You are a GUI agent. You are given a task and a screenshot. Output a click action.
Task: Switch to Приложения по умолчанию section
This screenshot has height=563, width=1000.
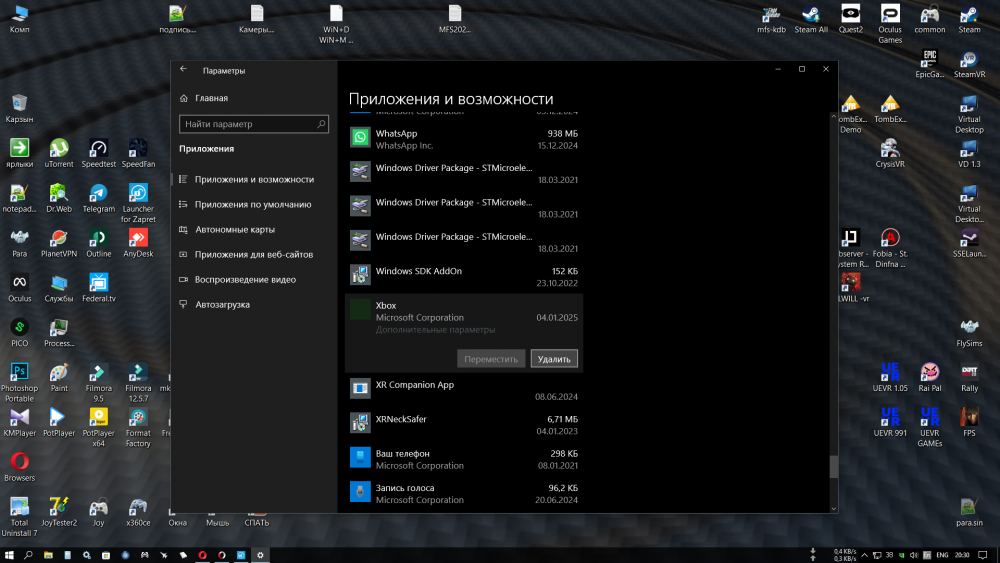pos(253,204)
